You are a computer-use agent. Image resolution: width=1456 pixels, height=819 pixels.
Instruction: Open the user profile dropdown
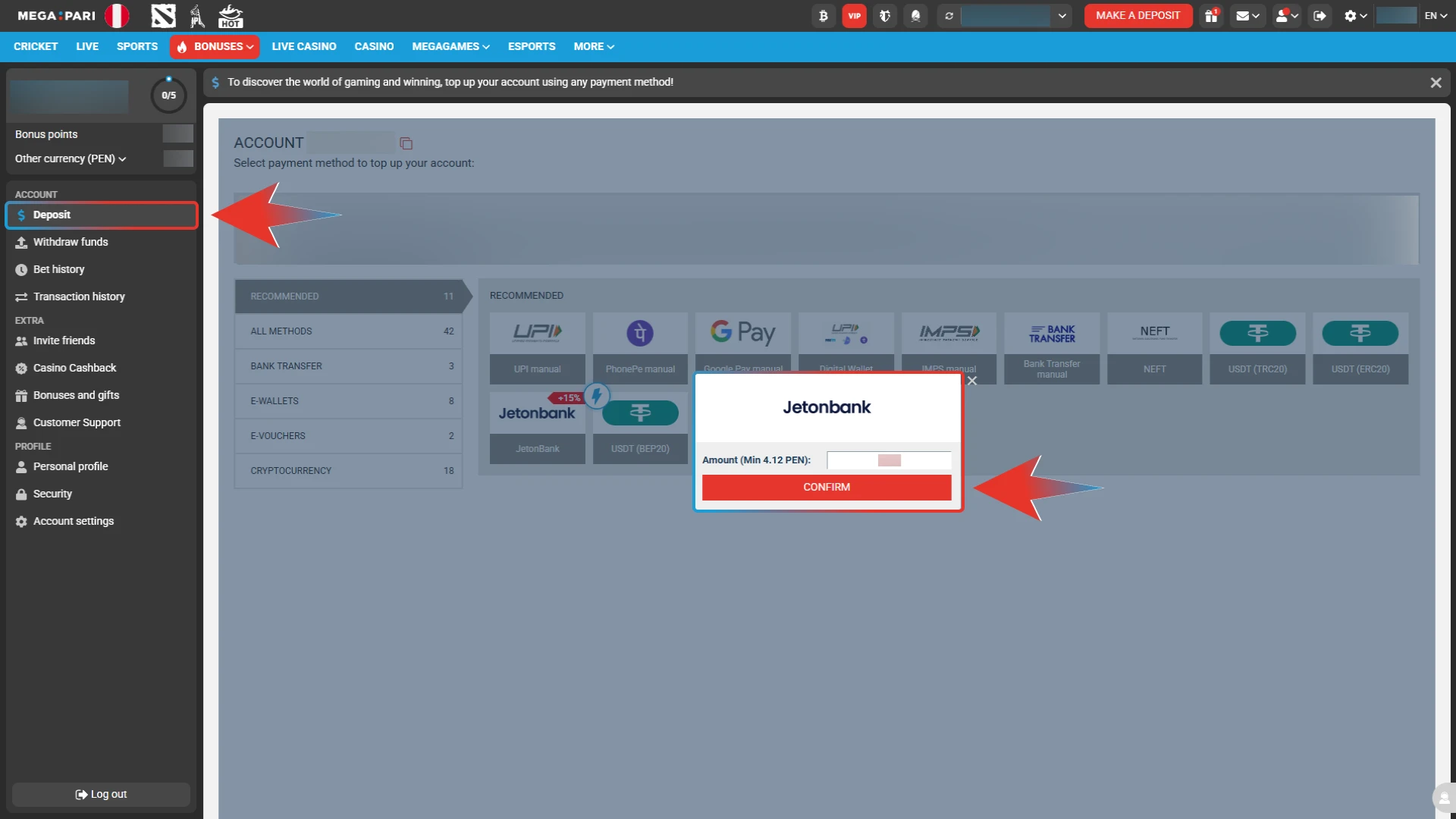tap(1287, 16)
